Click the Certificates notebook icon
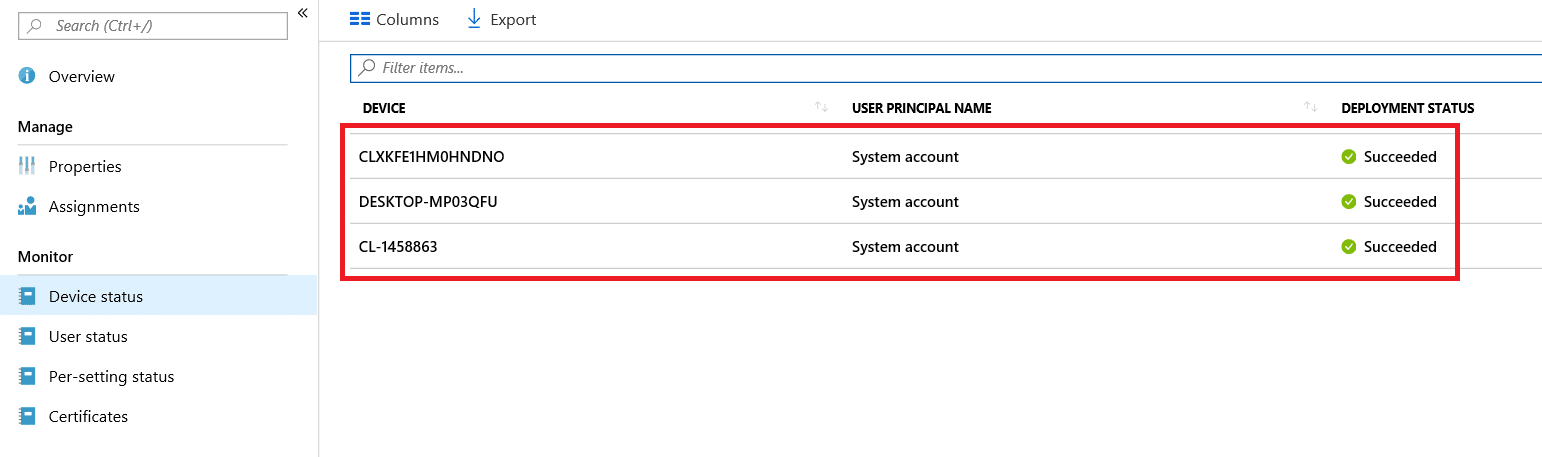 pyautogui.click(x=28, y=416)
